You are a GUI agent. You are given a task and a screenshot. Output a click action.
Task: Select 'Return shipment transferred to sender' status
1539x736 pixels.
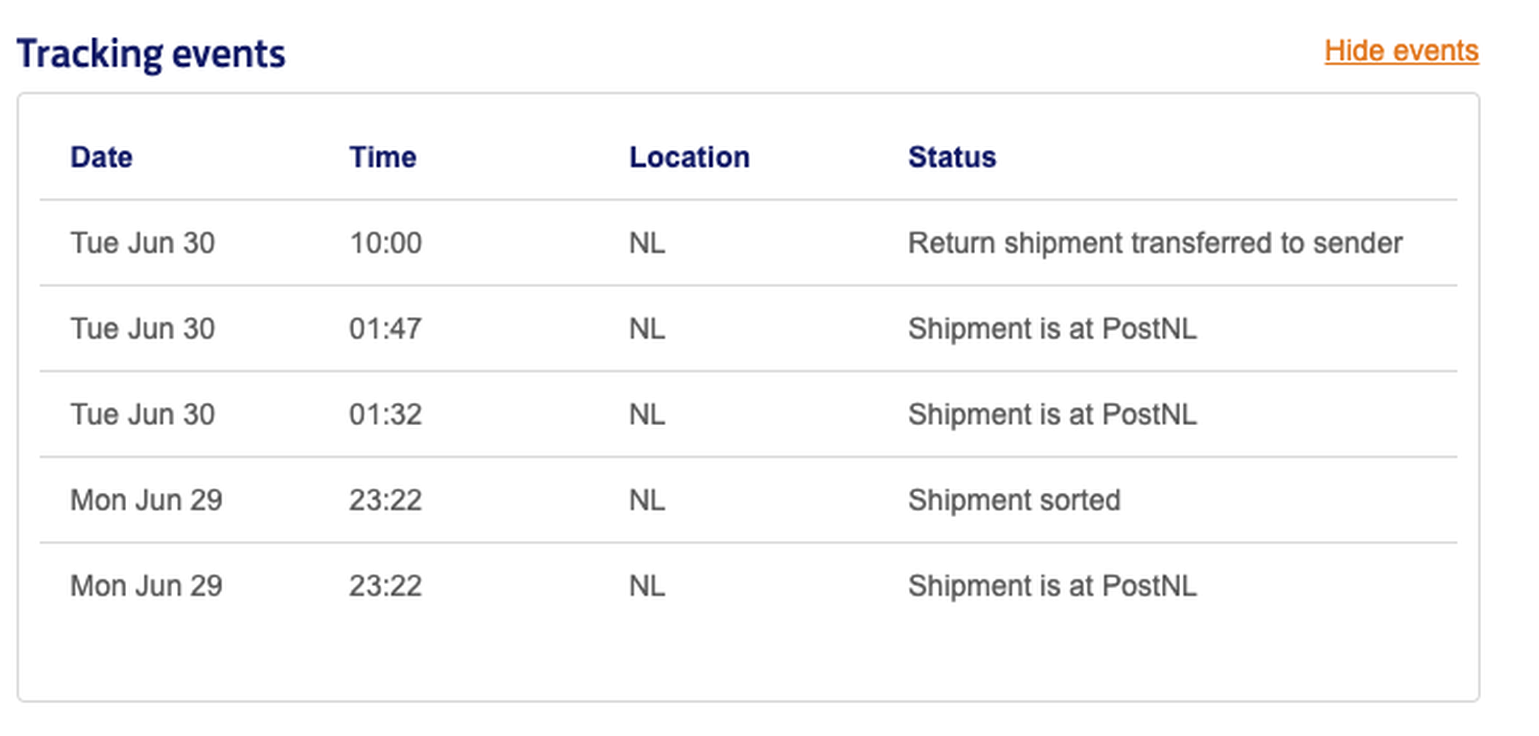click(1155, 243)
